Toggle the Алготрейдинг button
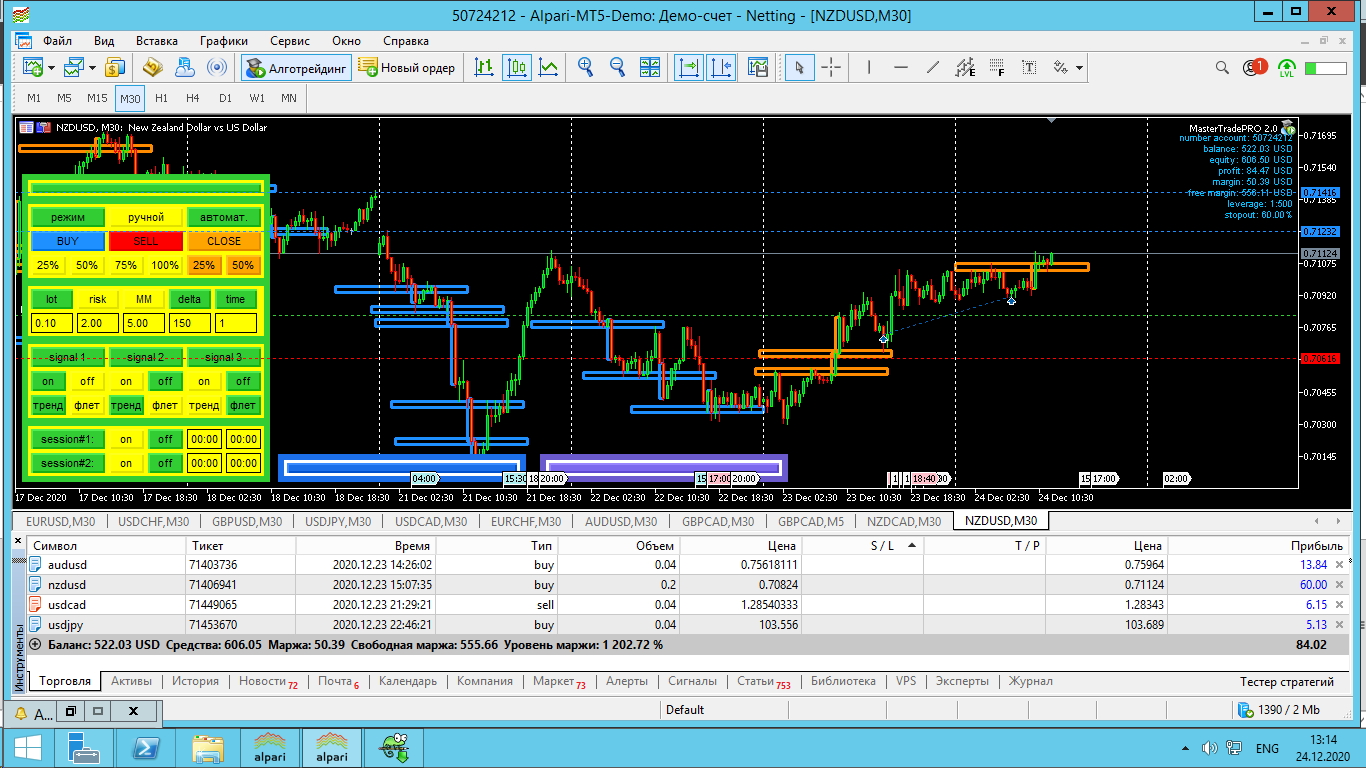 pyautogui.click(x=295, y=68)
